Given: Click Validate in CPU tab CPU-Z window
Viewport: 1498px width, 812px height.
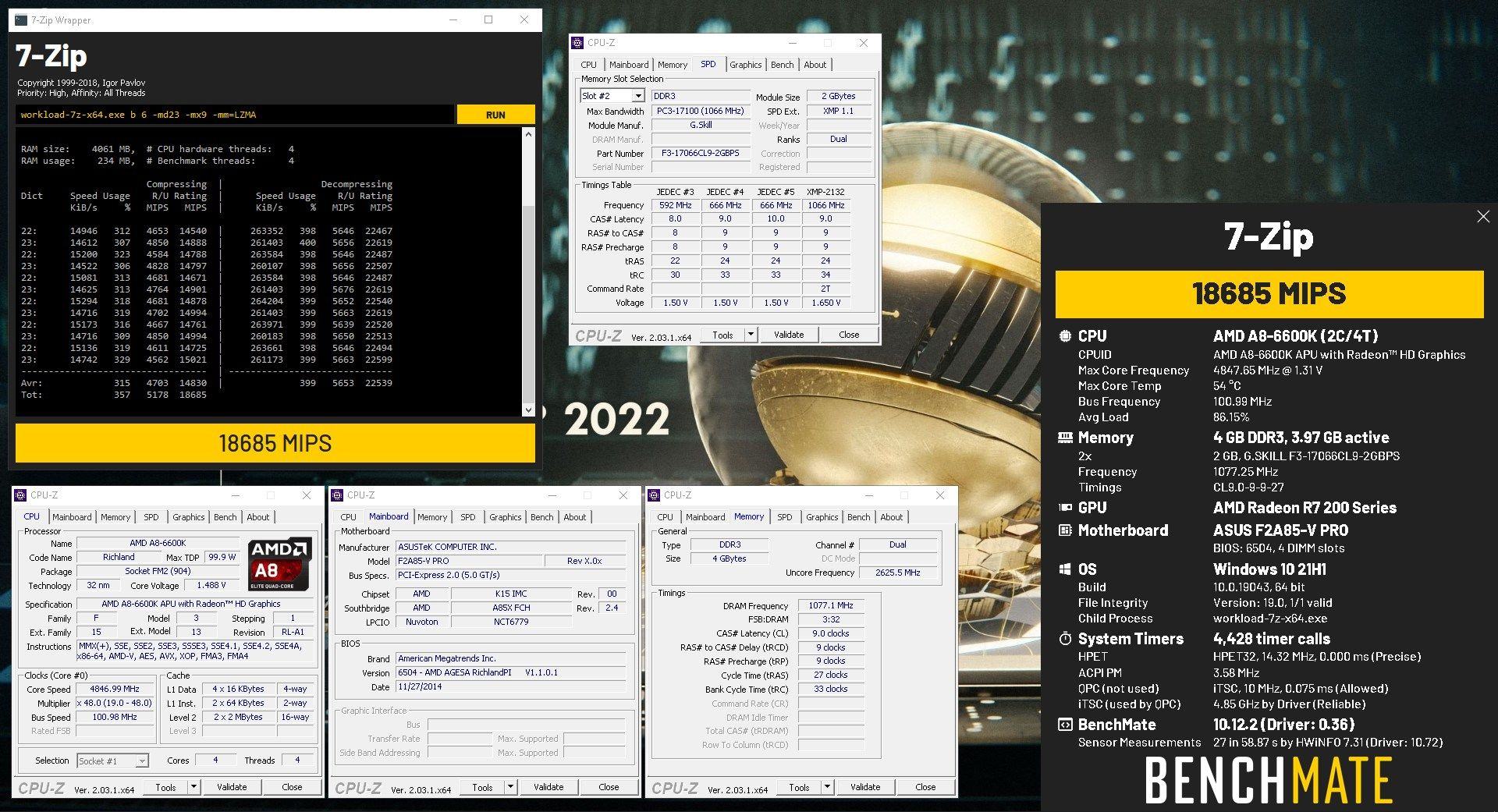Looking at the screenshot, I should pos(232,787).
